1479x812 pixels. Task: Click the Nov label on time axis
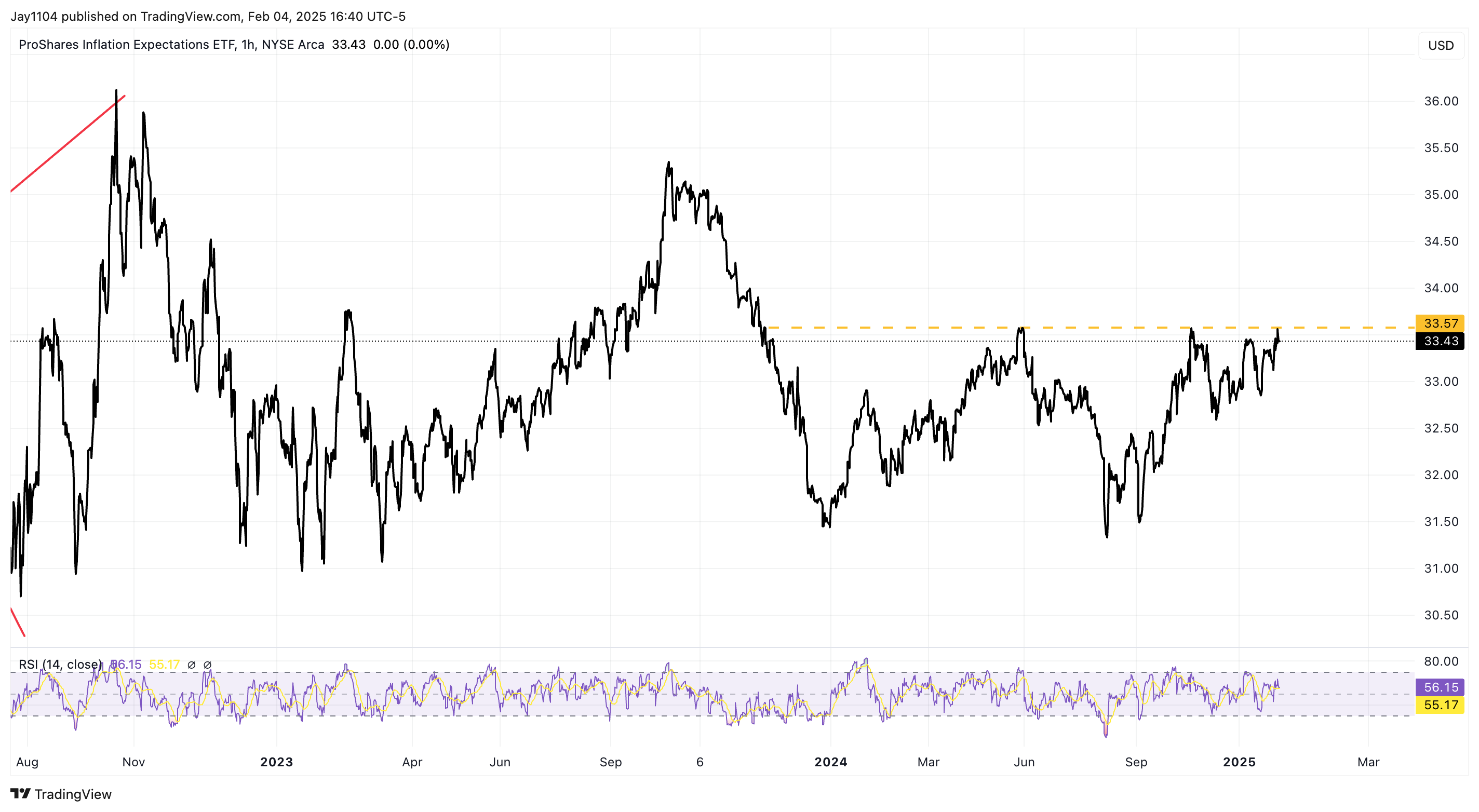click(x=133, y=762)
